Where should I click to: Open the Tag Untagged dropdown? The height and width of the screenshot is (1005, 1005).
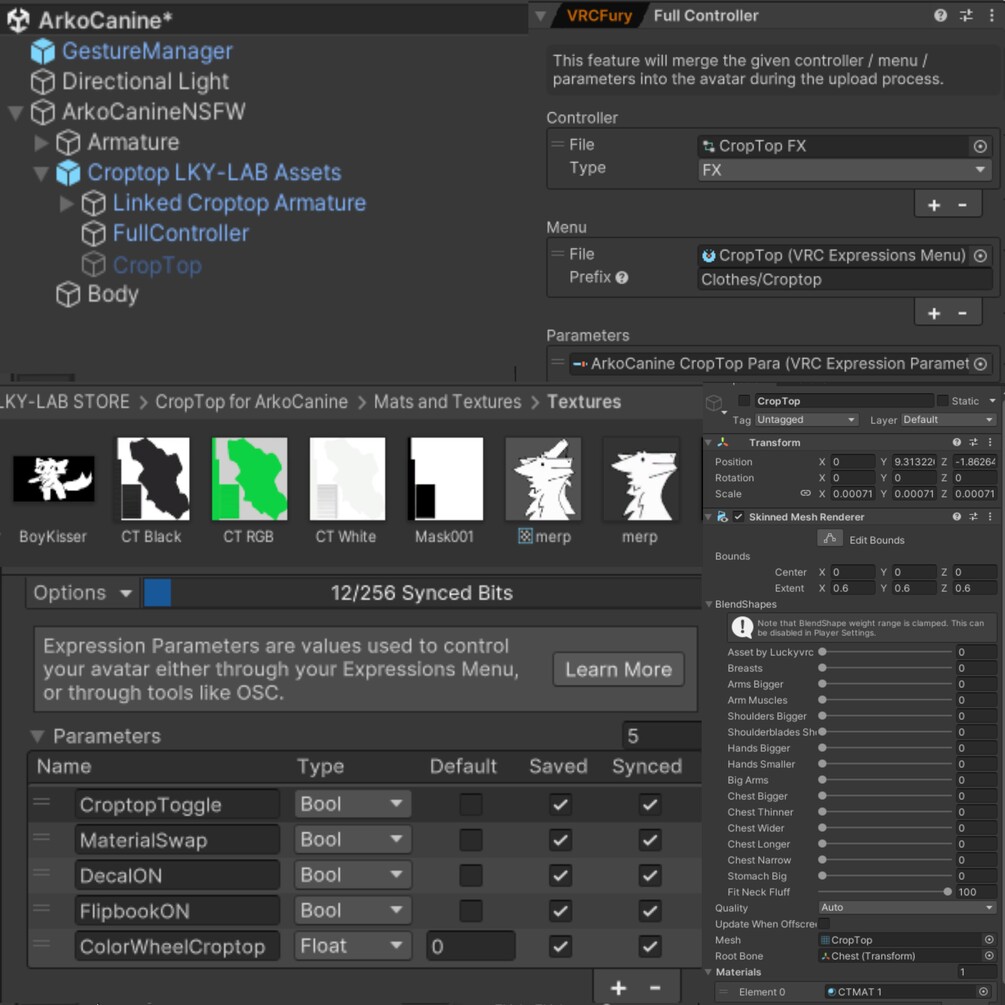[806, 420]
